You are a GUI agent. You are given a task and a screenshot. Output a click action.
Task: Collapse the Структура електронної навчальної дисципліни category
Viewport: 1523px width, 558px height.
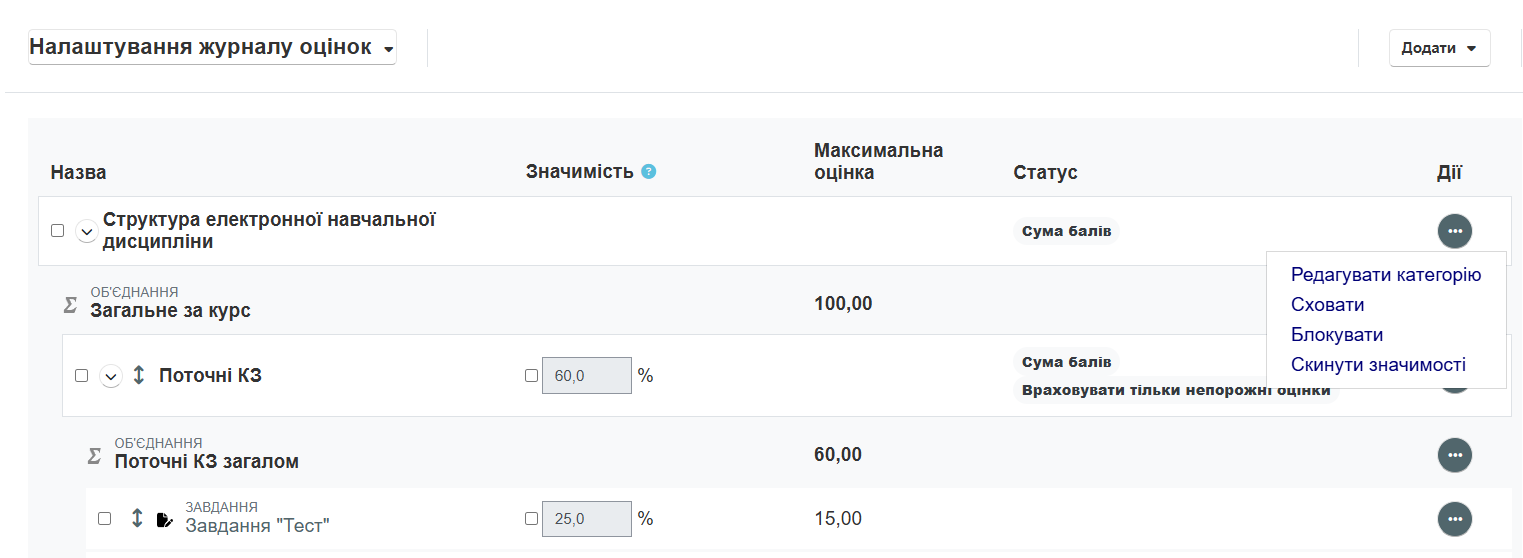[87, 231]
